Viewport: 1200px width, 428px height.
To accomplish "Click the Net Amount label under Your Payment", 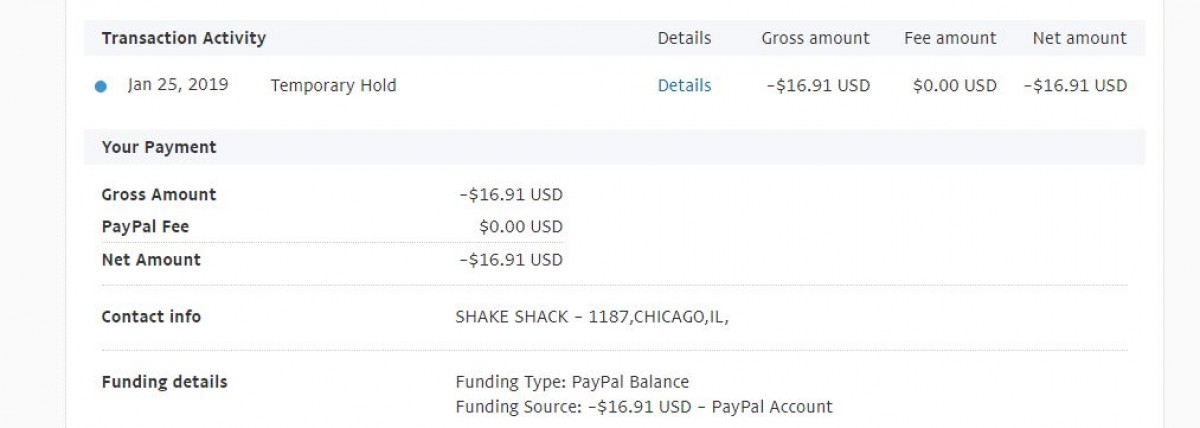I will [151, 259].
